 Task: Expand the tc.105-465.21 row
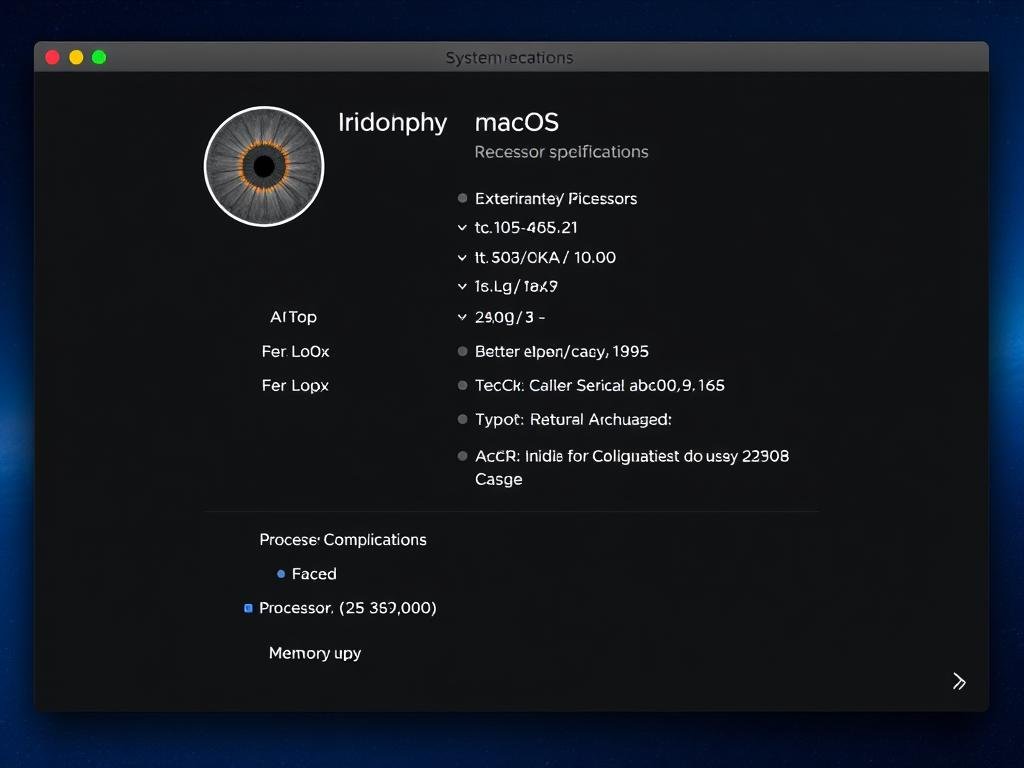[462, 228]
